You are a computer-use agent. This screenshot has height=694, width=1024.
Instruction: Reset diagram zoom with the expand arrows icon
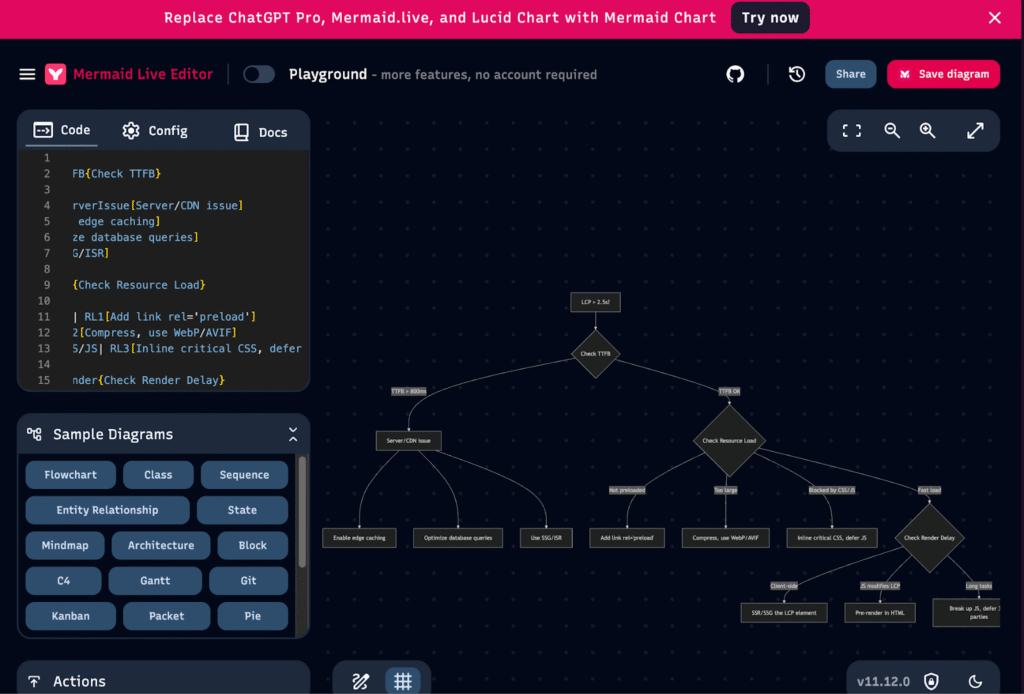point(975,130)
